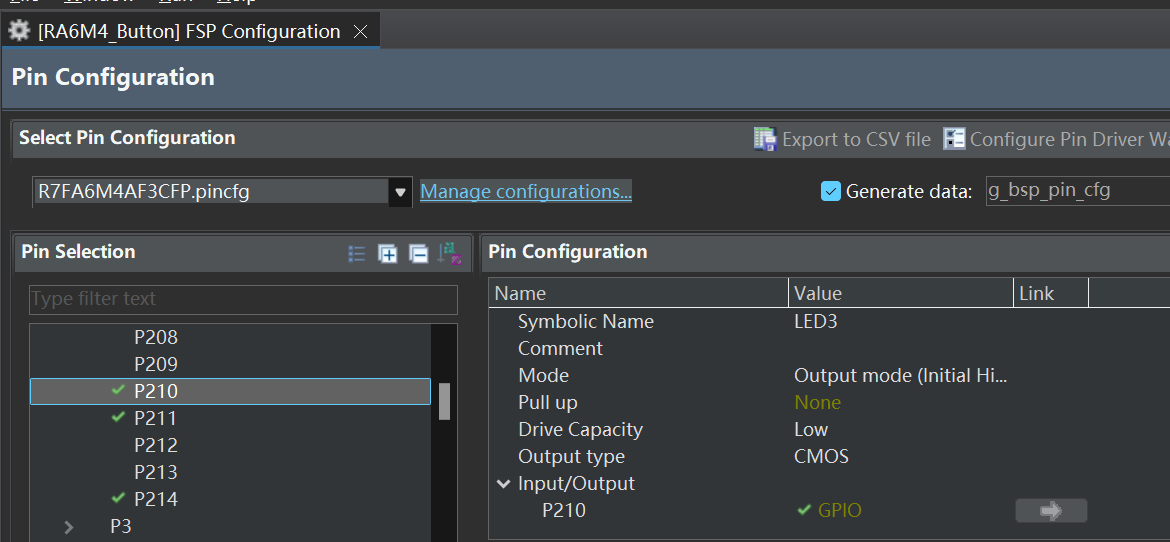Click the R7FA6M4AF3CFP.pincfg combo box
The width and height of the screenshot is (1170, 542).
222,192
